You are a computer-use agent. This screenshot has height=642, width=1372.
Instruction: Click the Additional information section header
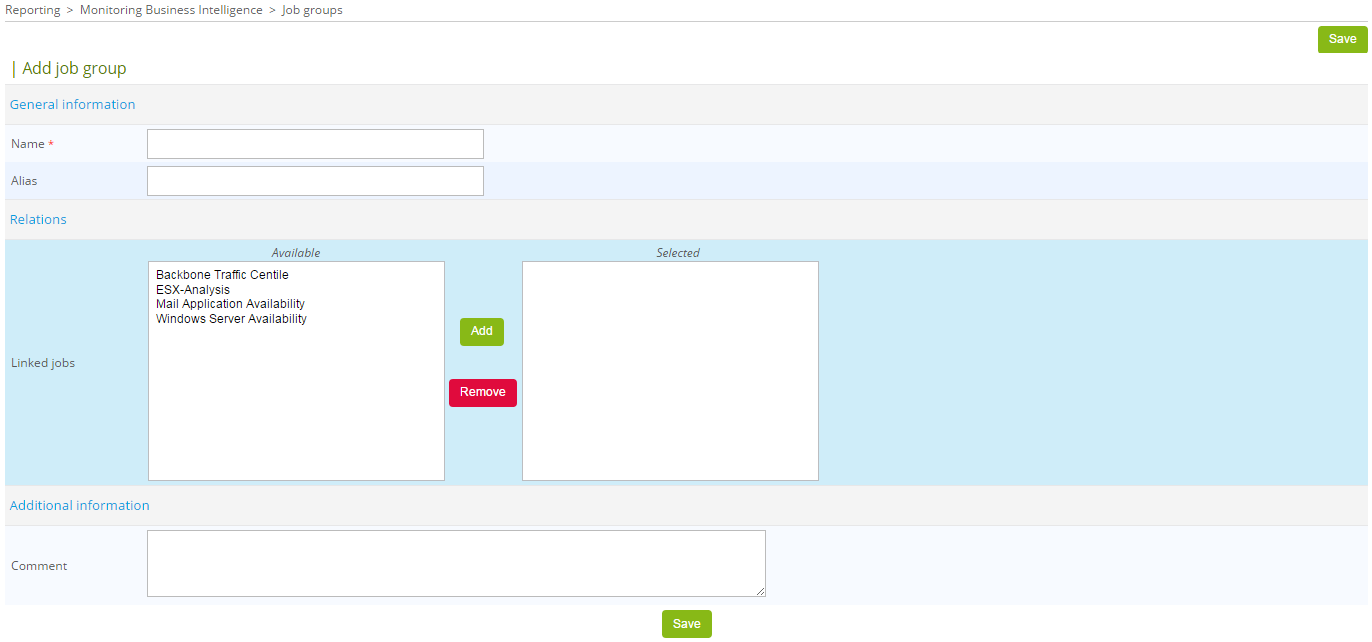click(79, 505)
